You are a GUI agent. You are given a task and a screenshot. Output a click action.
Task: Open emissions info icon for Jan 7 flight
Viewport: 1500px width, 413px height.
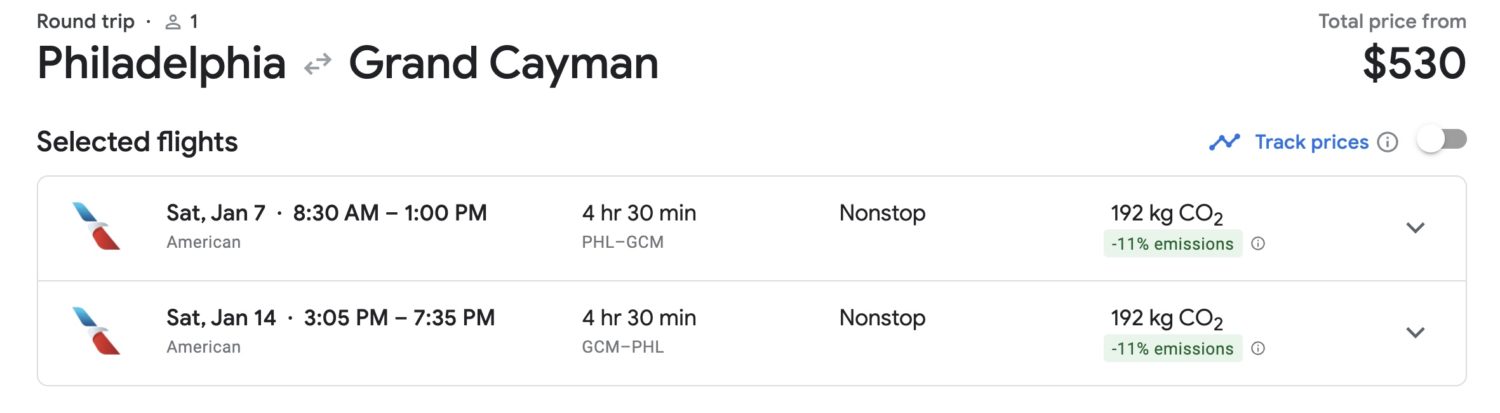pyautogui.click(x=1258, y=243)
